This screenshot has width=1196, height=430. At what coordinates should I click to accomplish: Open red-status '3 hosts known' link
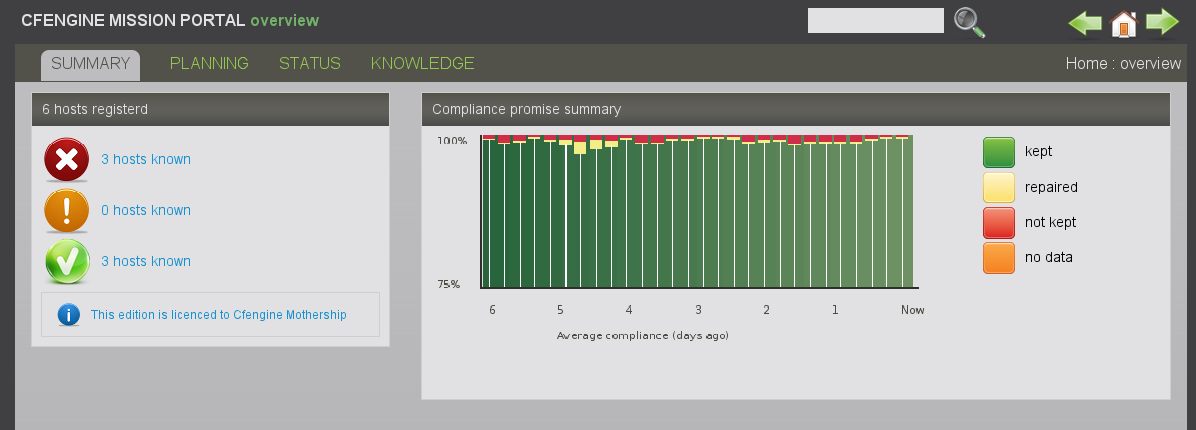click(x=146, y=159)
